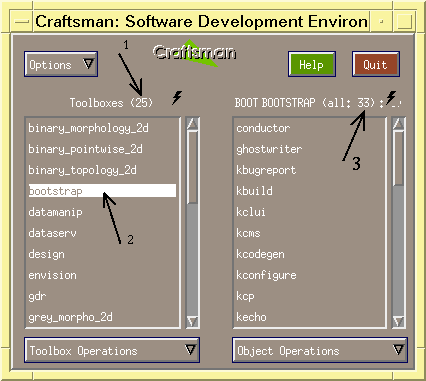Open the window menu in title bar
The image size is (426, 381).
pyautogui.click(x=22, y=22)
